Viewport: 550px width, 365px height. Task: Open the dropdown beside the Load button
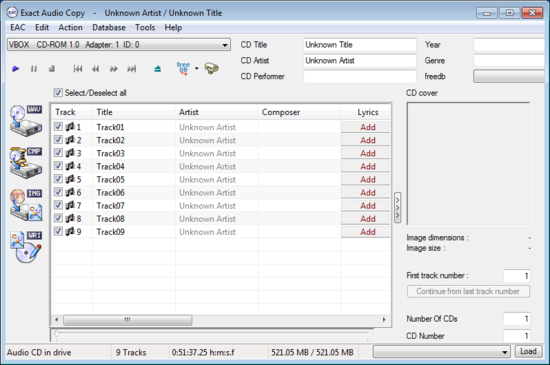click(441, 352)
